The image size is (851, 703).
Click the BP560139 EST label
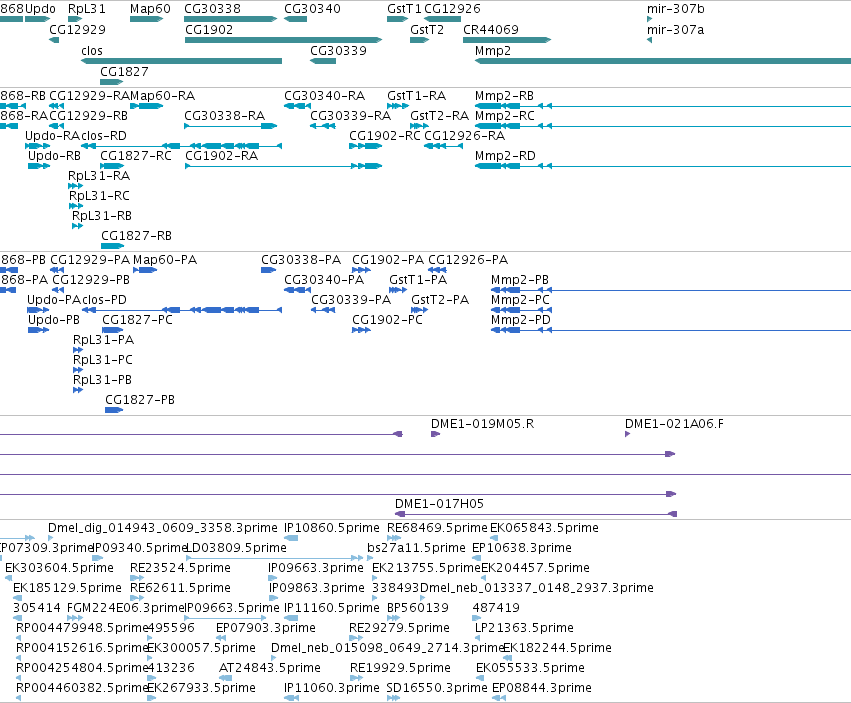pos(418,608)
